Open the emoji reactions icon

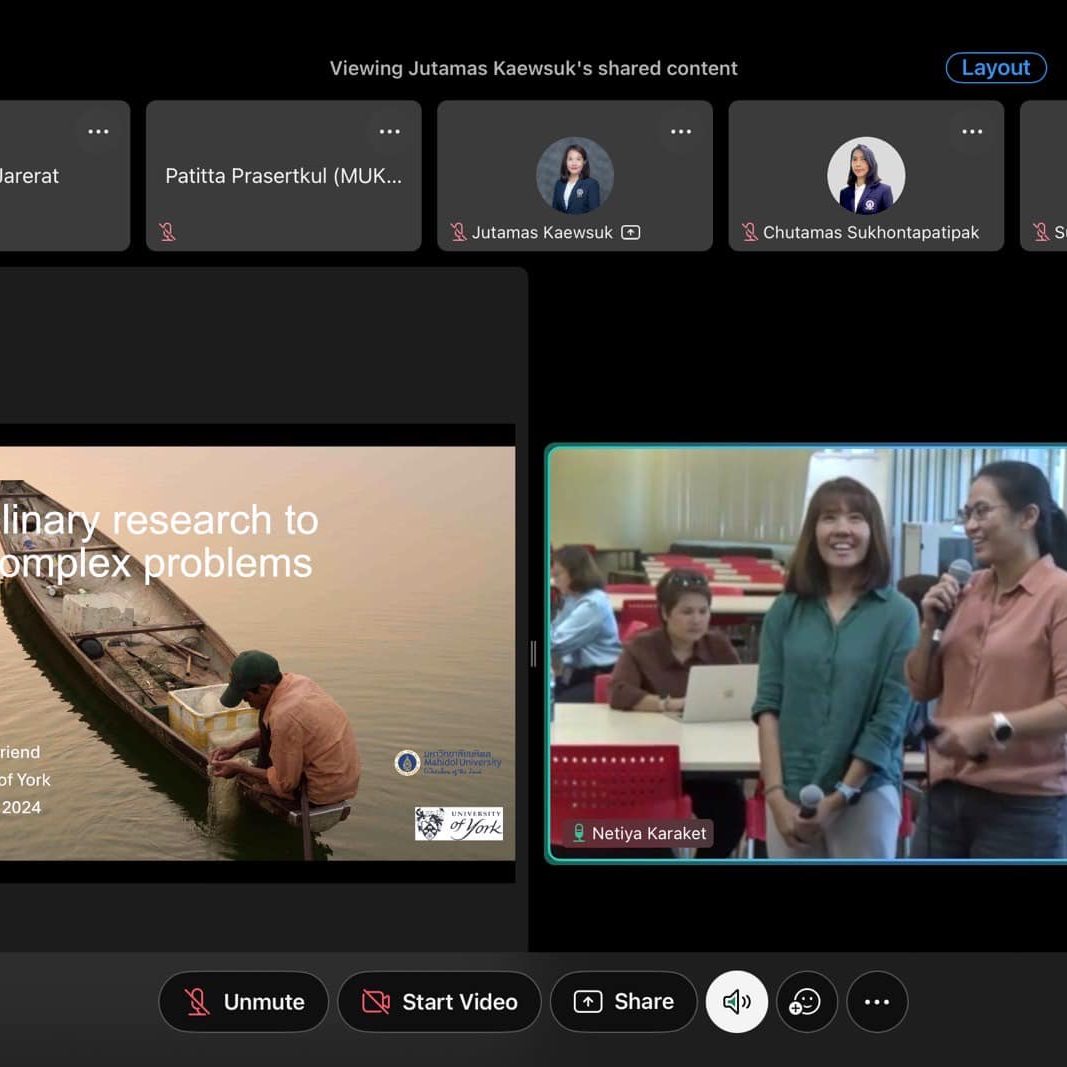(x=805, y=1002)
